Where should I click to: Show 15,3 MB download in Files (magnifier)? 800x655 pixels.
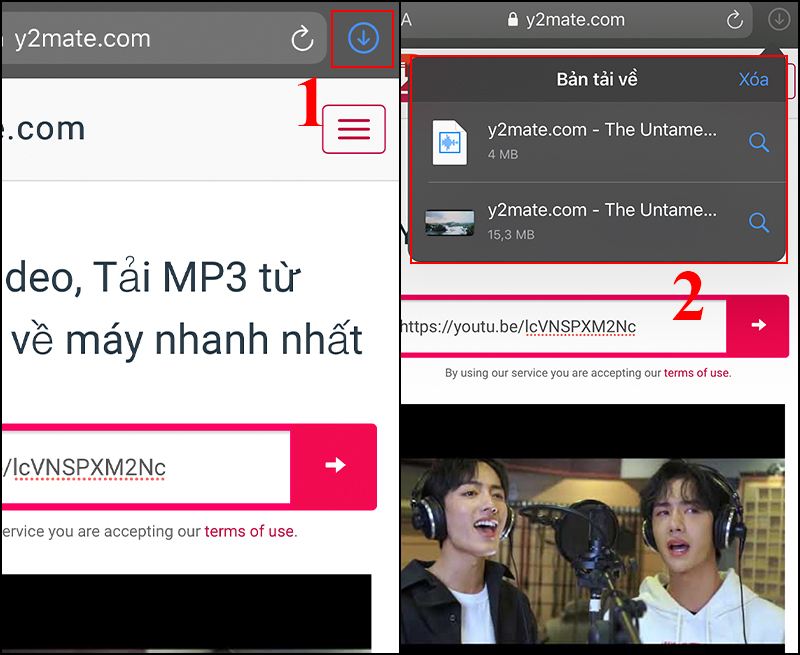(x=759, y=222)
